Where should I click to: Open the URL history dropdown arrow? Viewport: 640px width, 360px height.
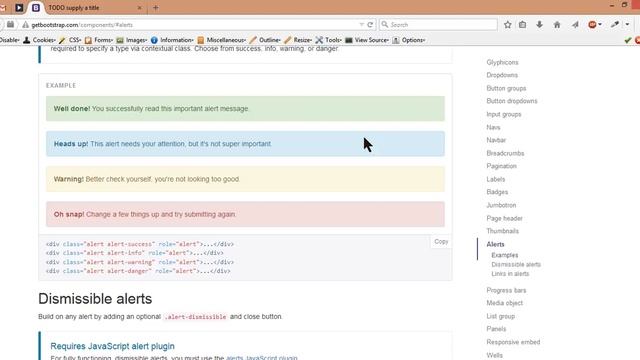tap(361, 24)
